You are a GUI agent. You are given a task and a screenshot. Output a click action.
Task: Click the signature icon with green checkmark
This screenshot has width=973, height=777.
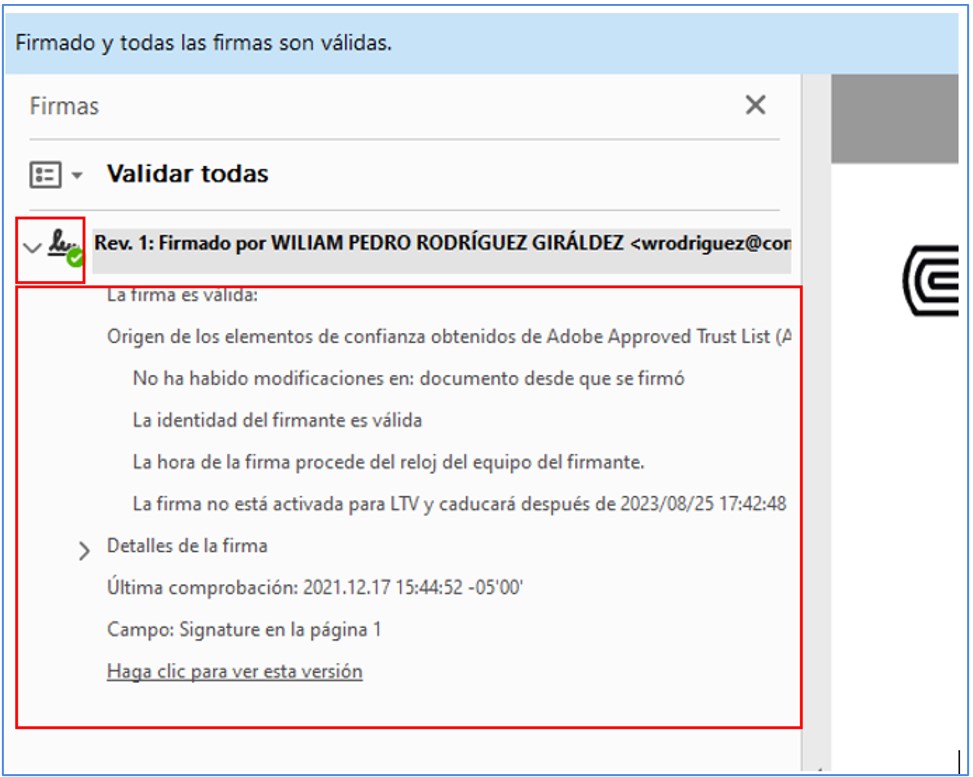pos(66,245)
